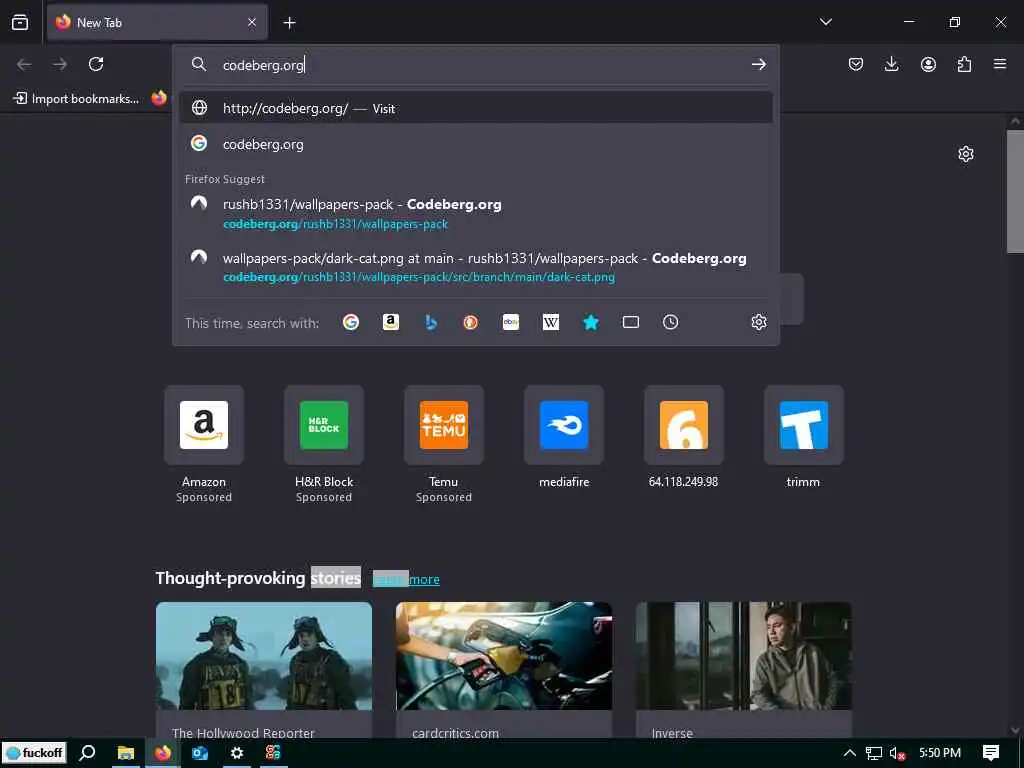Screen dimensions: 1024x768
Task: Open the Firefox View button in the tab strip
Action: tap(20, 22)
